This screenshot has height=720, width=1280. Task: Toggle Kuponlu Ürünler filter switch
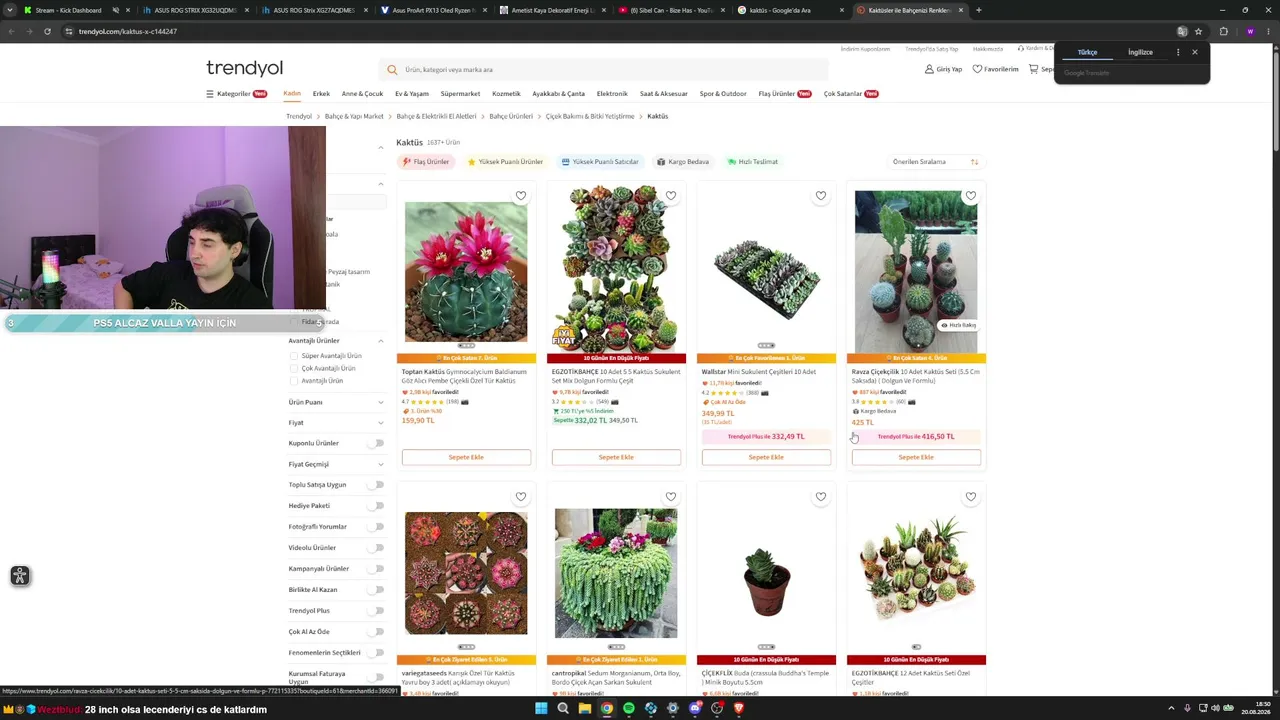376,443
